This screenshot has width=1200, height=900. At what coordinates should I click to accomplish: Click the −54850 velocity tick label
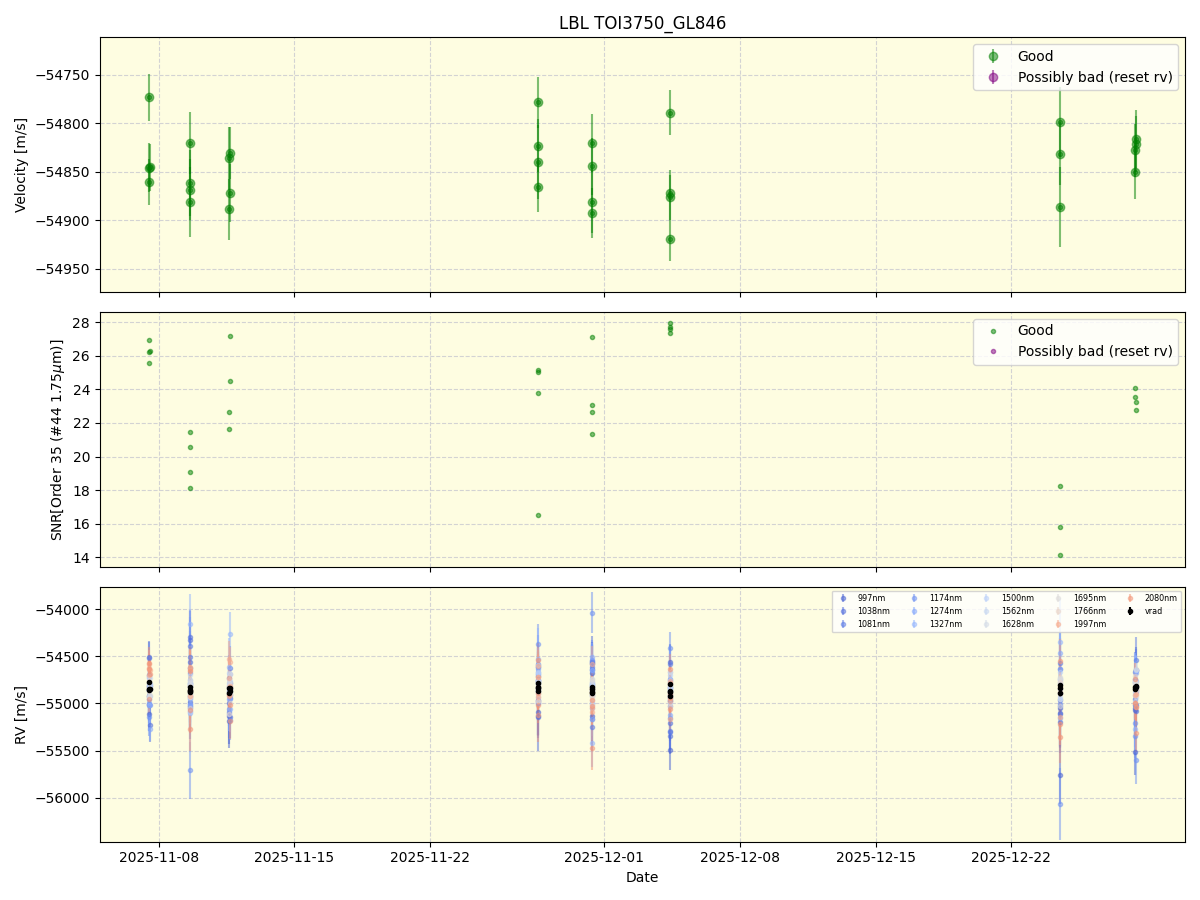(x=63, y=172)
